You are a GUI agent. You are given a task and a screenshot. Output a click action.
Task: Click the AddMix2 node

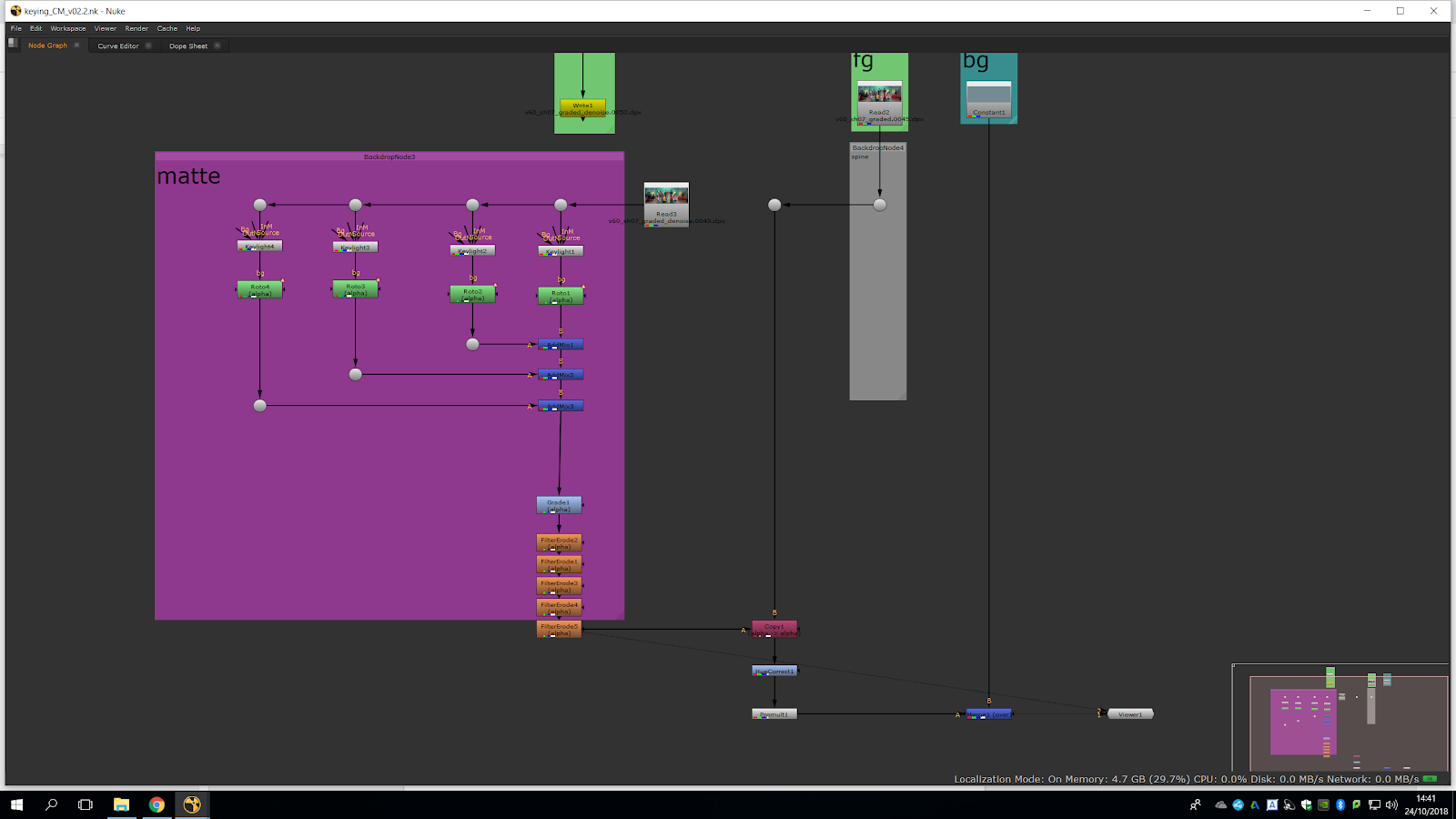coord(561,375)
